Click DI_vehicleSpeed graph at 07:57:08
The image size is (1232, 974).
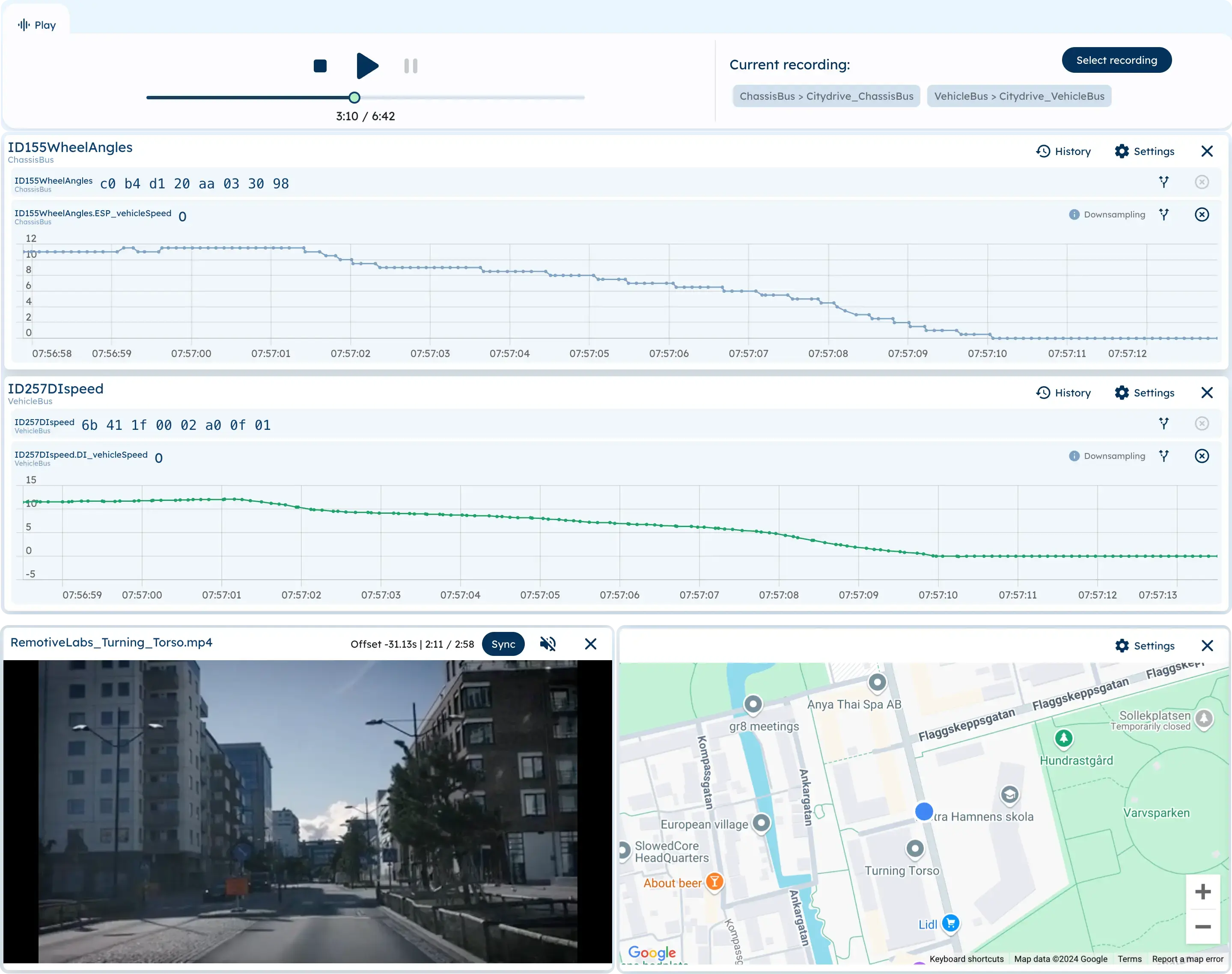coord(779,535)
